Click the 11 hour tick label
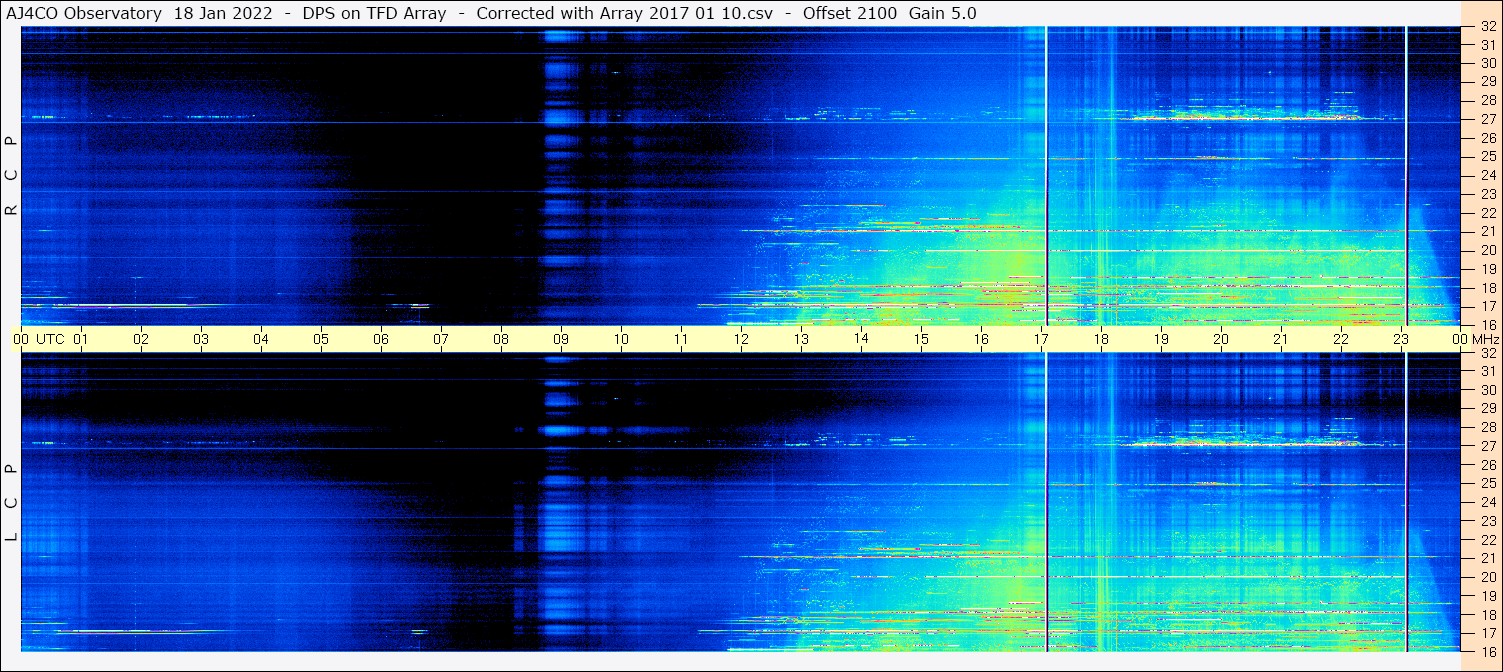This screenshot has width=1503, height=672. pos(681,339)
